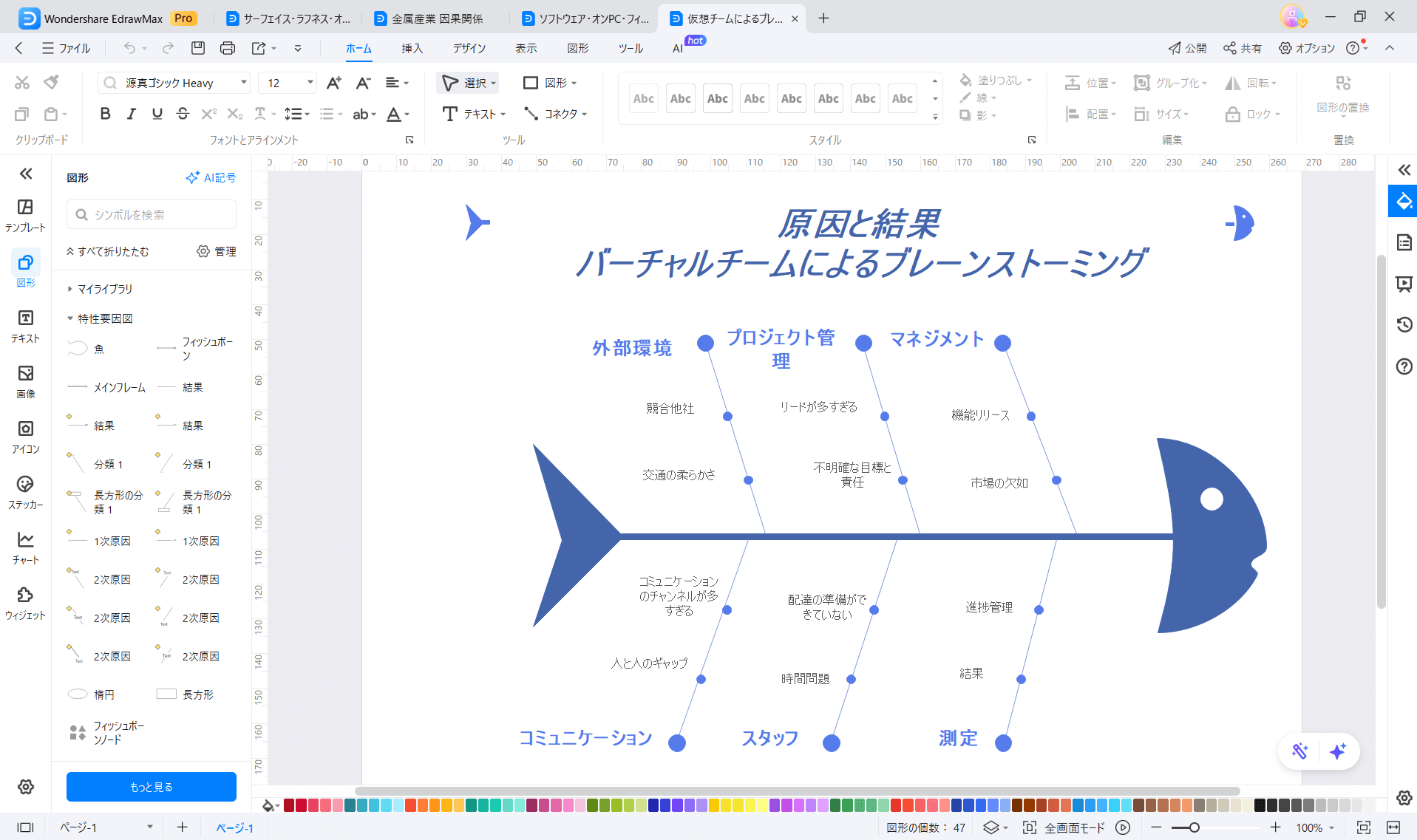Toggle italic text formatting
Screen dimensions: 1417x840
pyautogui.click(x=131, y=114)
